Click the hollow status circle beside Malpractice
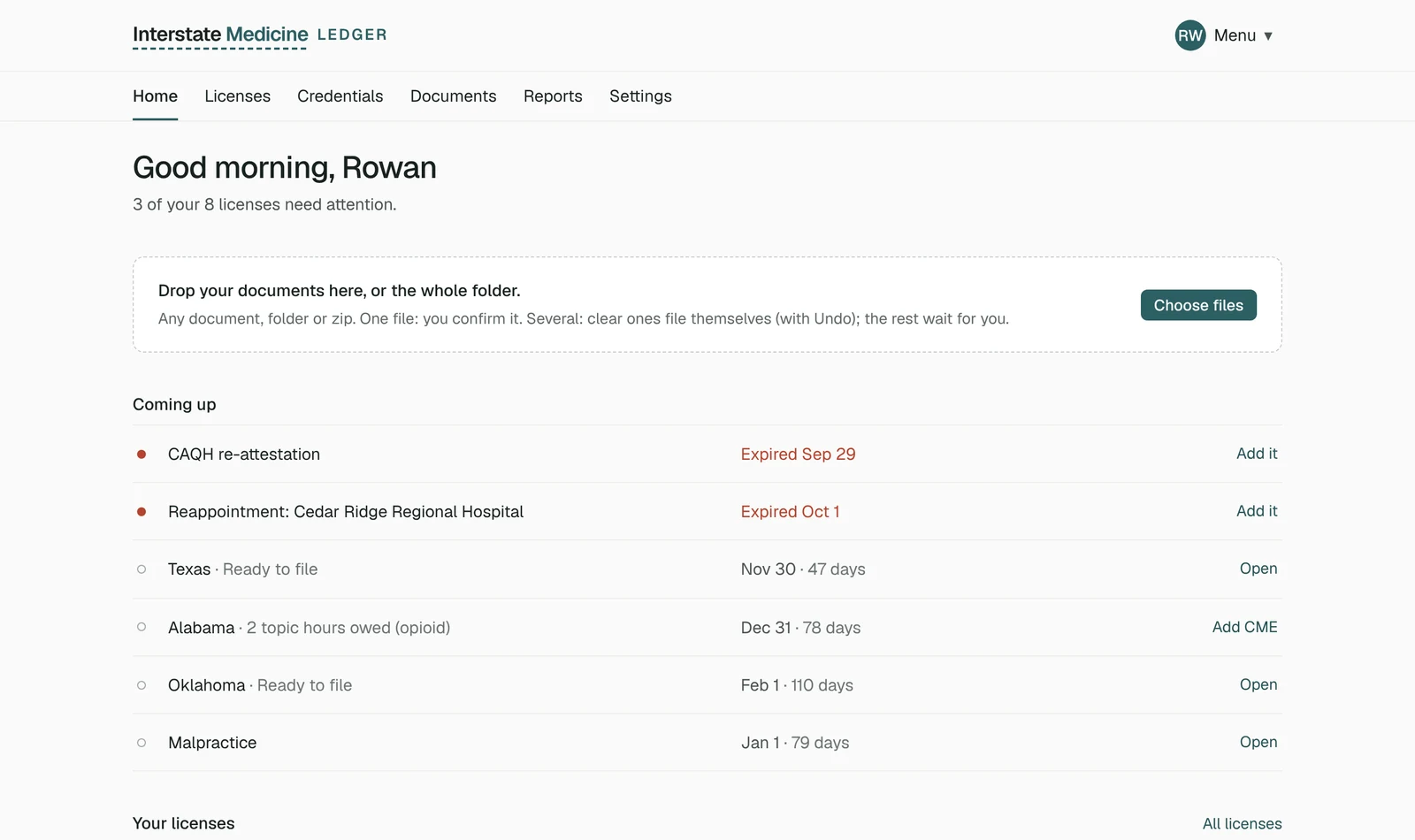Screen dimensions: 1415x840 pos(141,743)
